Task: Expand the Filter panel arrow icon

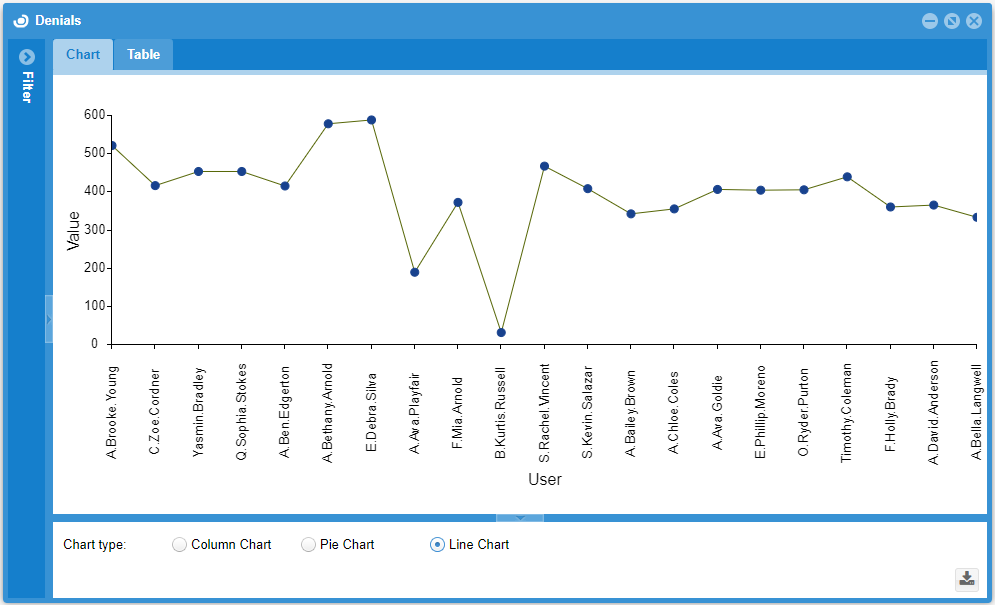Action: click(27, 57)
